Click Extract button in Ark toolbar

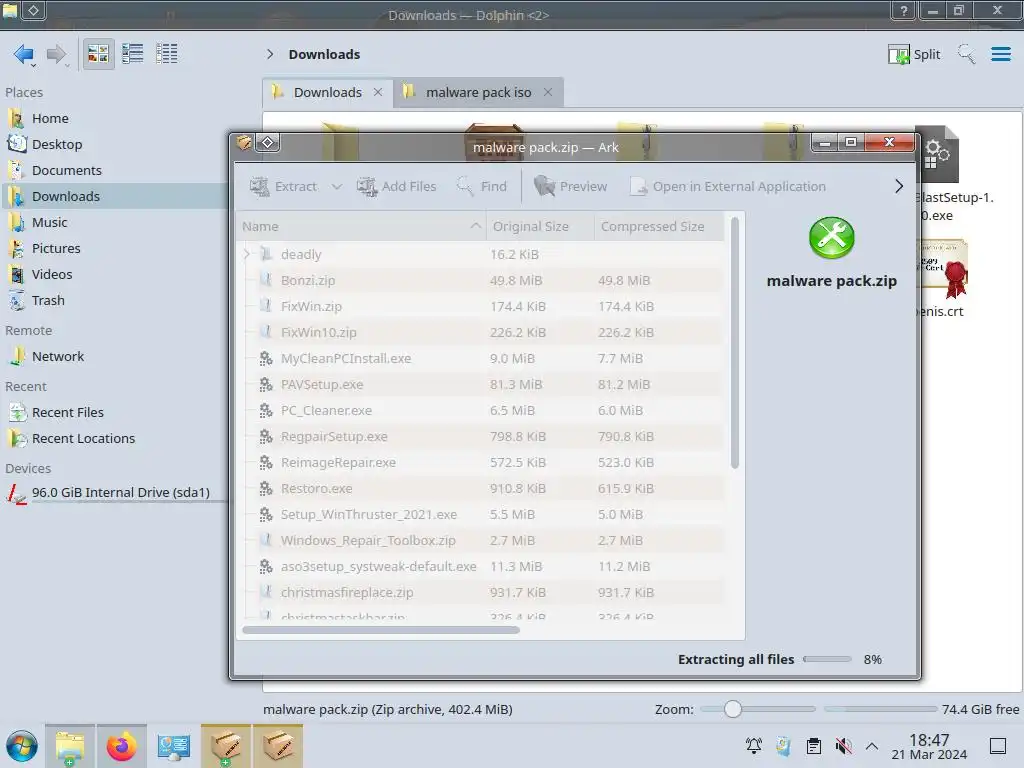[283, 187]
